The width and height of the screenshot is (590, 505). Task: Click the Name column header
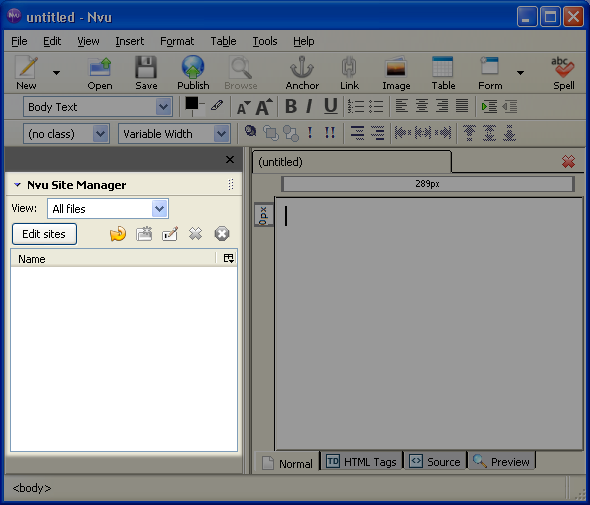coord(113,259)
